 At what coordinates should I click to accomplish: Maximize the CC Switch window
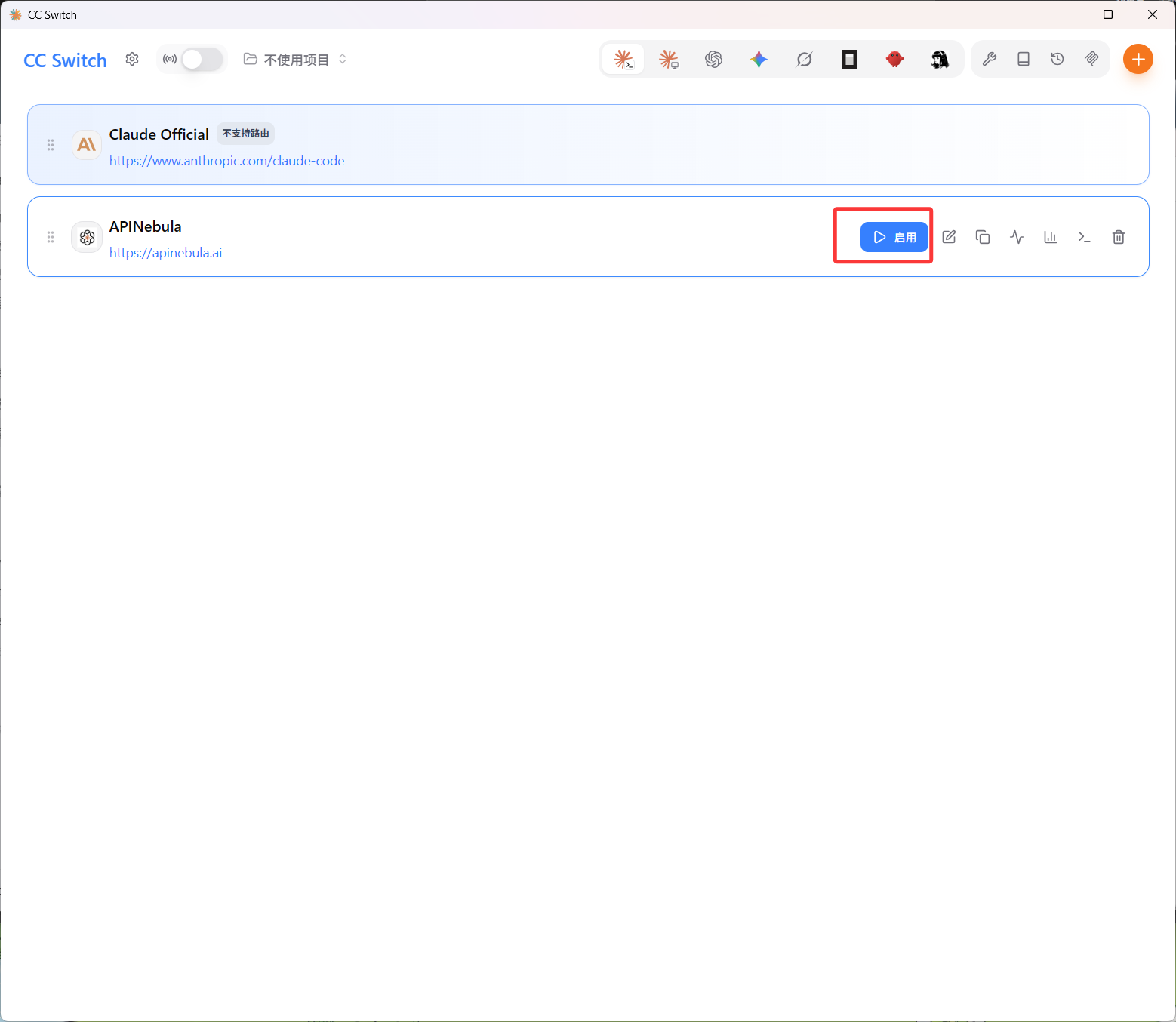point(1108,14)
